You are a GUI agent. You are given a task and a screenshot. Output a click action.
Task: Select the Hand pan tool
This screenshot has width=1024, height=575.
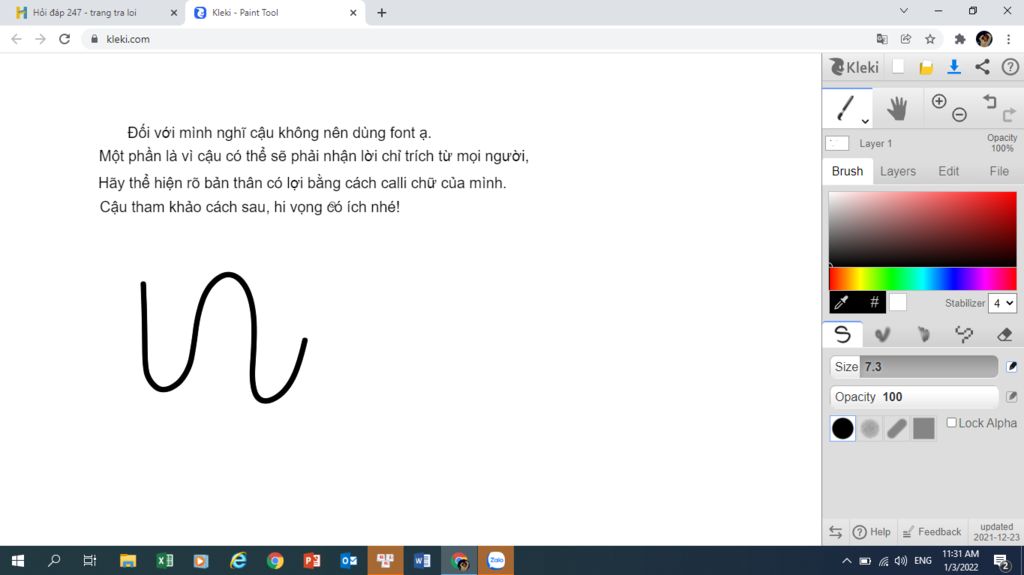(897, 108)
